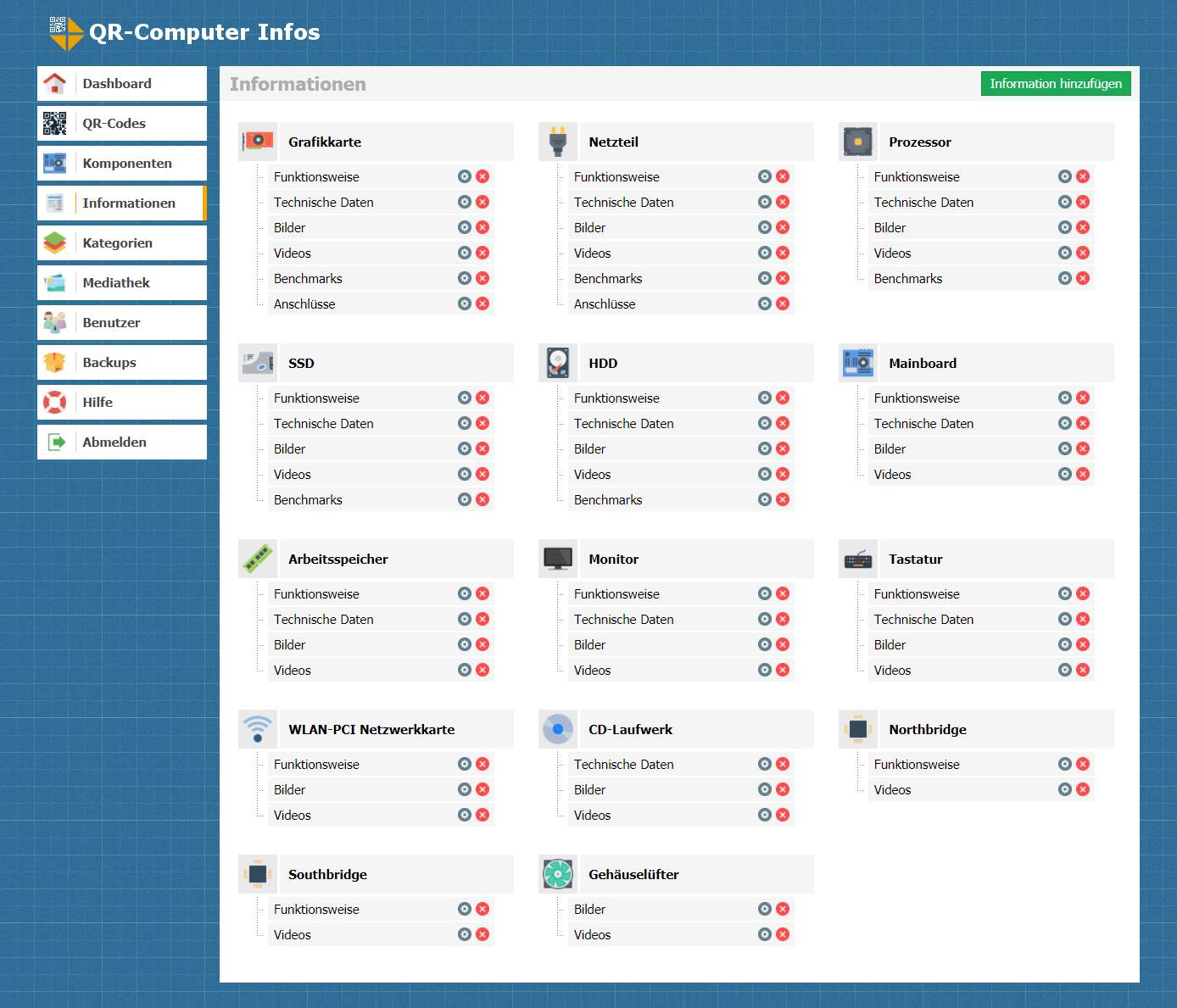Click Information hinzufügen button
Viewport: 1177px width, 1008px height.
point(1056,83)
